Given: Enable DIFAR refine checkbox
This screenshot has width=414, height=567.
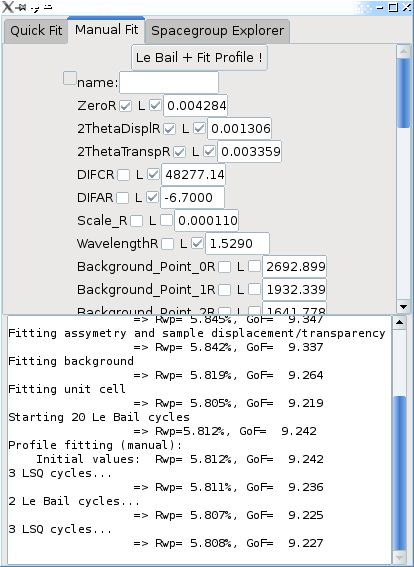Looking at the screenshot, I should 123,198.
